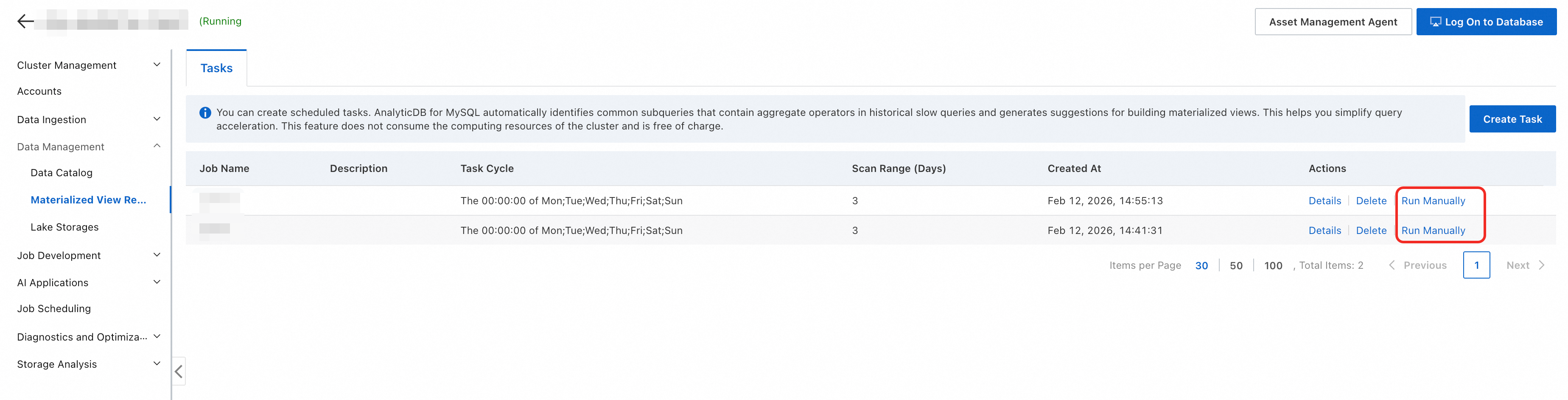The image size is (1568, 400).
Task: Expand Job Development chevron
Action: (x=157, y=255)
